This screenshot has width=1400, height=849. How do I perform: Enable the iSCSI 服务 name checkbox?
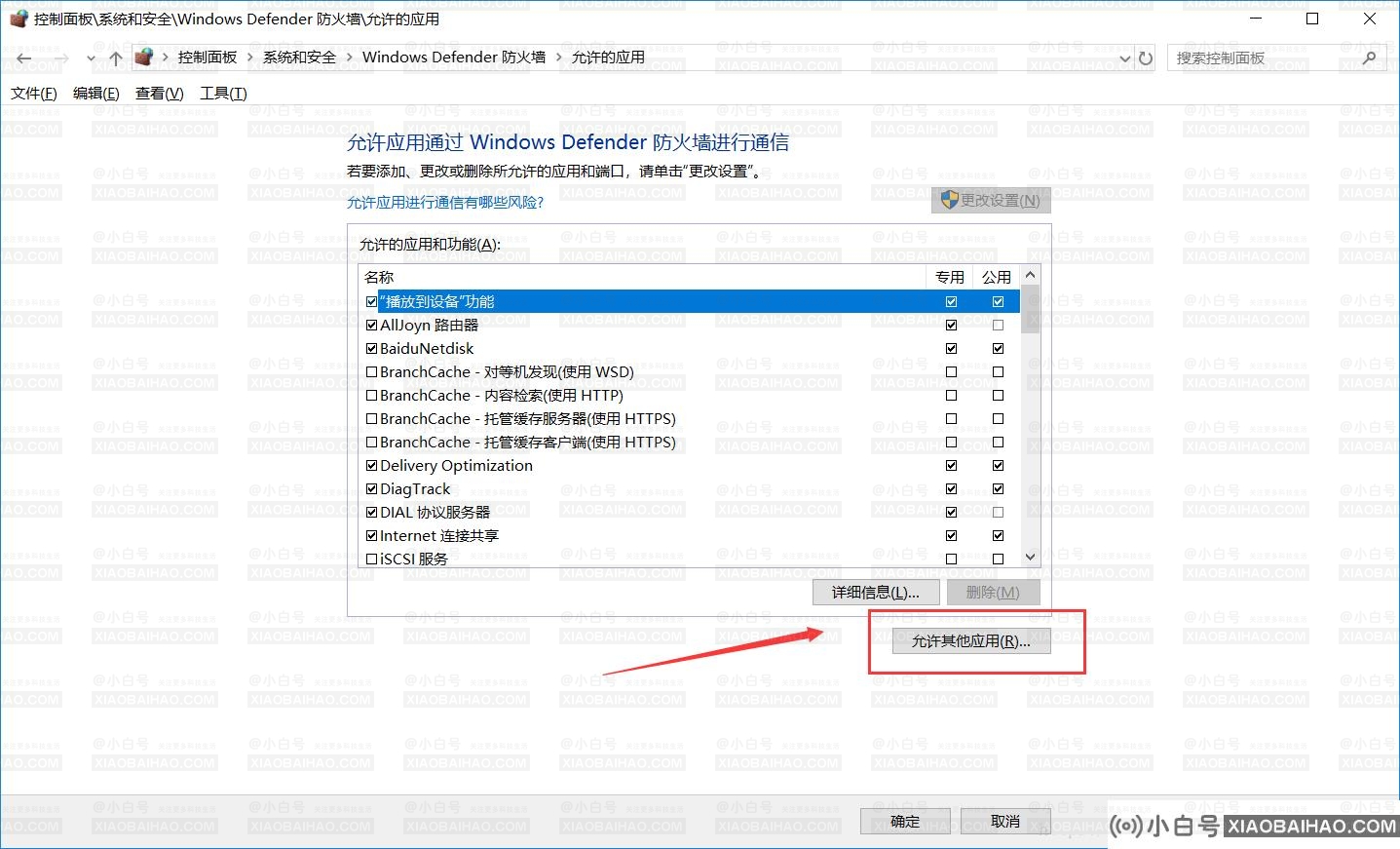[x=371, y=560]
